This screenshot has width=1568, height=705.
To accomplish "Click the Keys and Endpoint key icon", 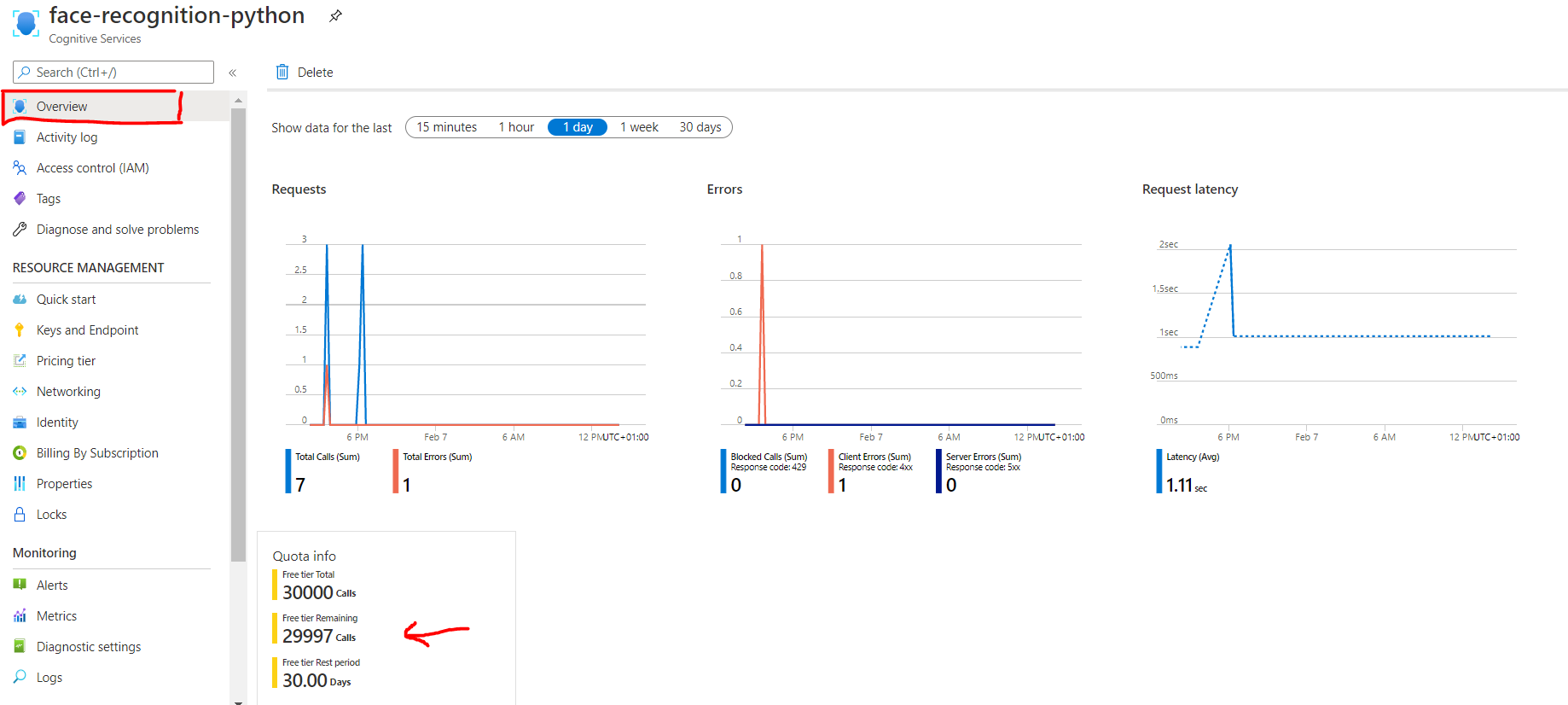I will coord(20,330).
